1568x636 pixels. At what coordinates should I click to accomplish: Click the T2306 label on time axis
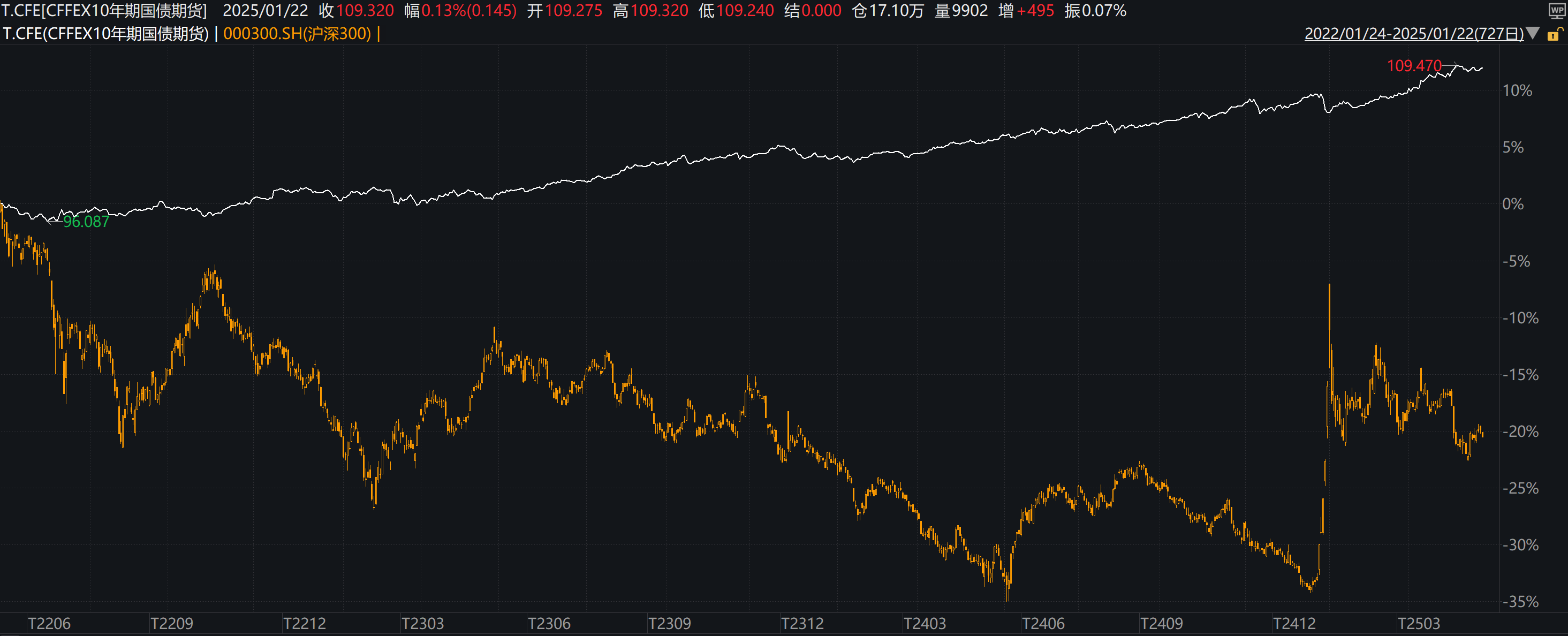pos(549,623)
